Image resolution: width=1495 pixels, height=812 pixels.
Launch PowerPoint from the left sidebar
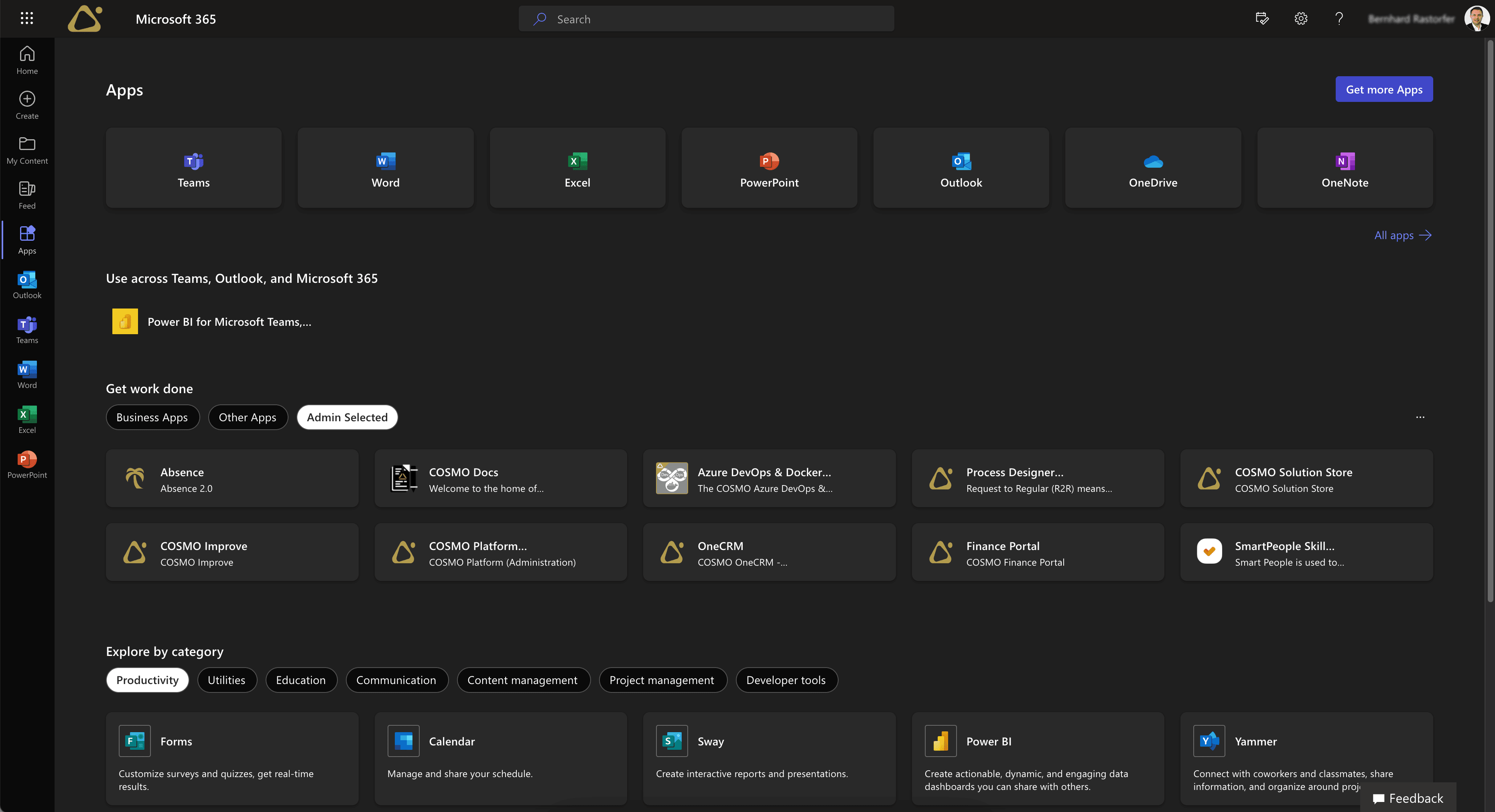pyautogui.click(x=27, y=464)
